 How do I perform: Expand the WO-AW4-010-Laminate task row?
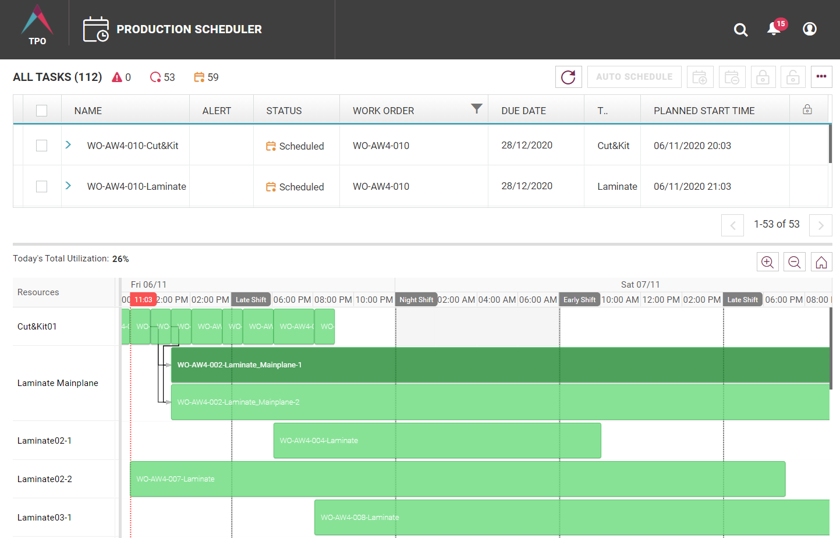68,185
